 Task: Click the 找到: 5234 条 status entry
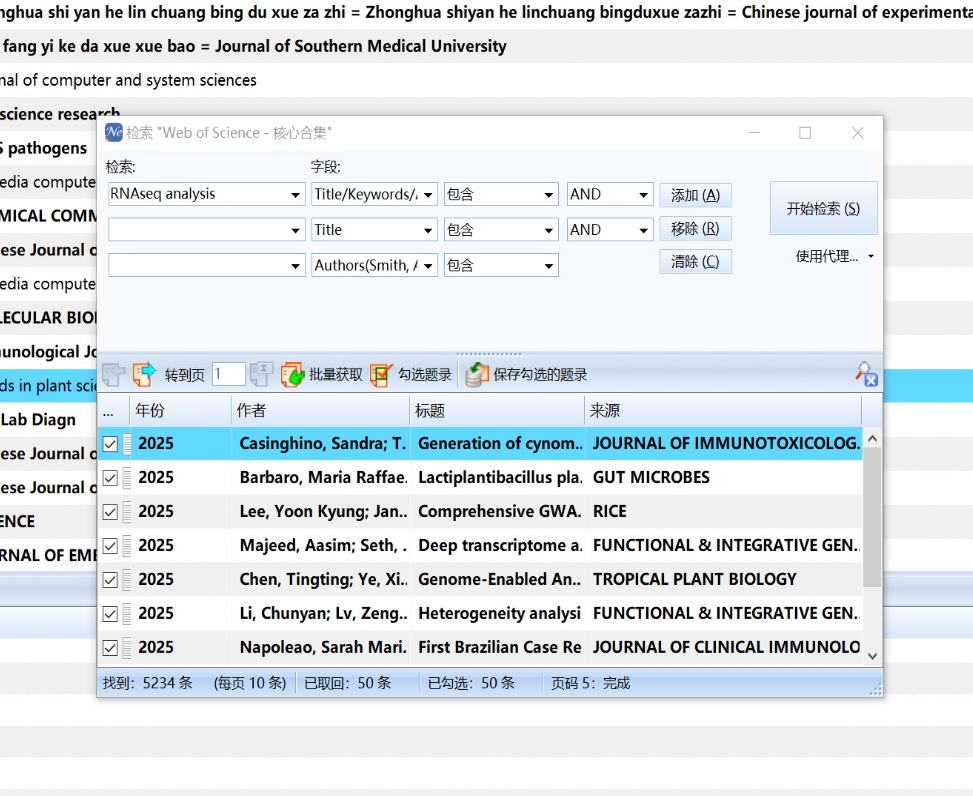148,683
